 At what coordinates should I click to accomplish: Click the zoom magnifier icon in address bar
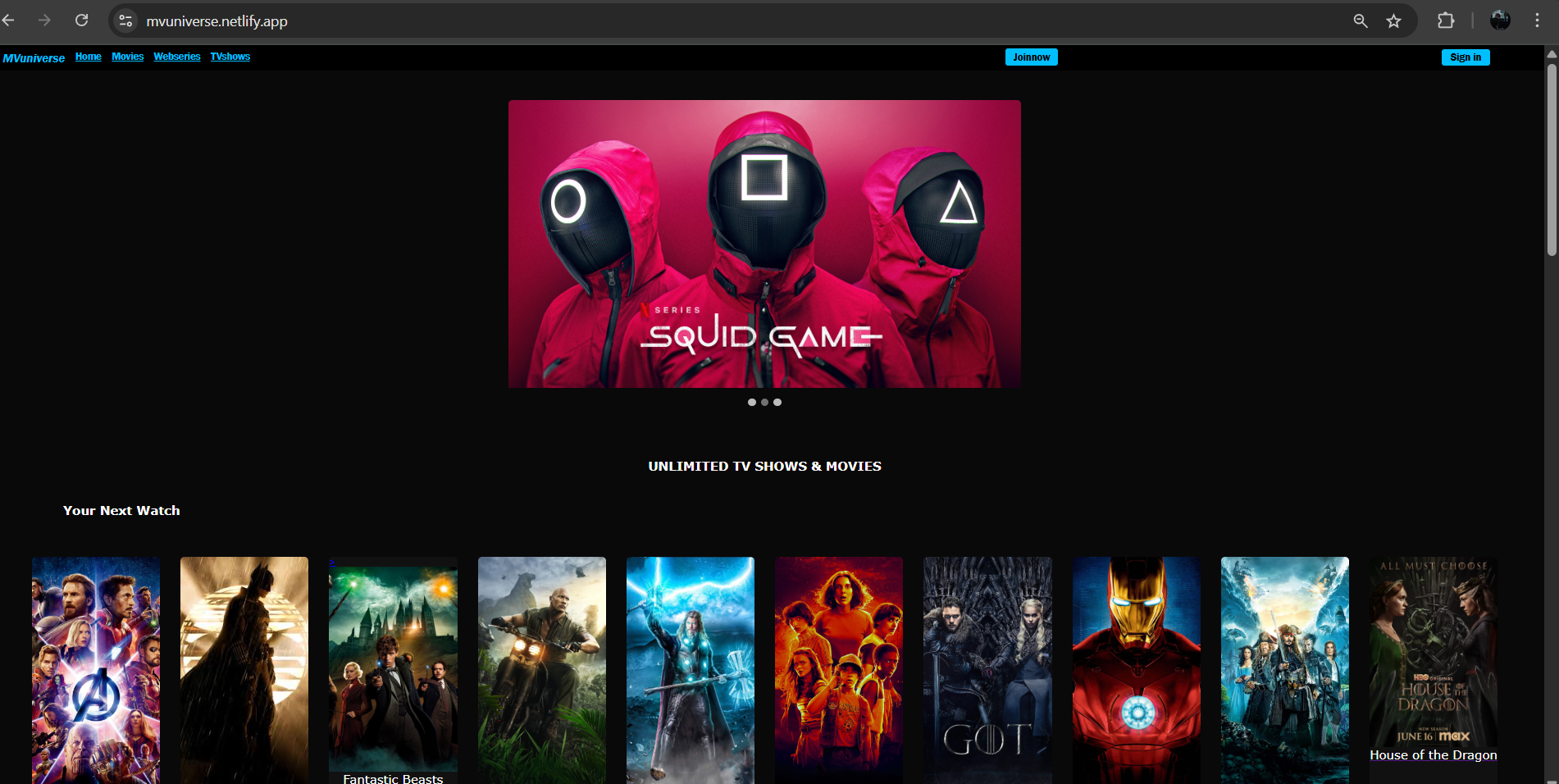coord(1361,21)
